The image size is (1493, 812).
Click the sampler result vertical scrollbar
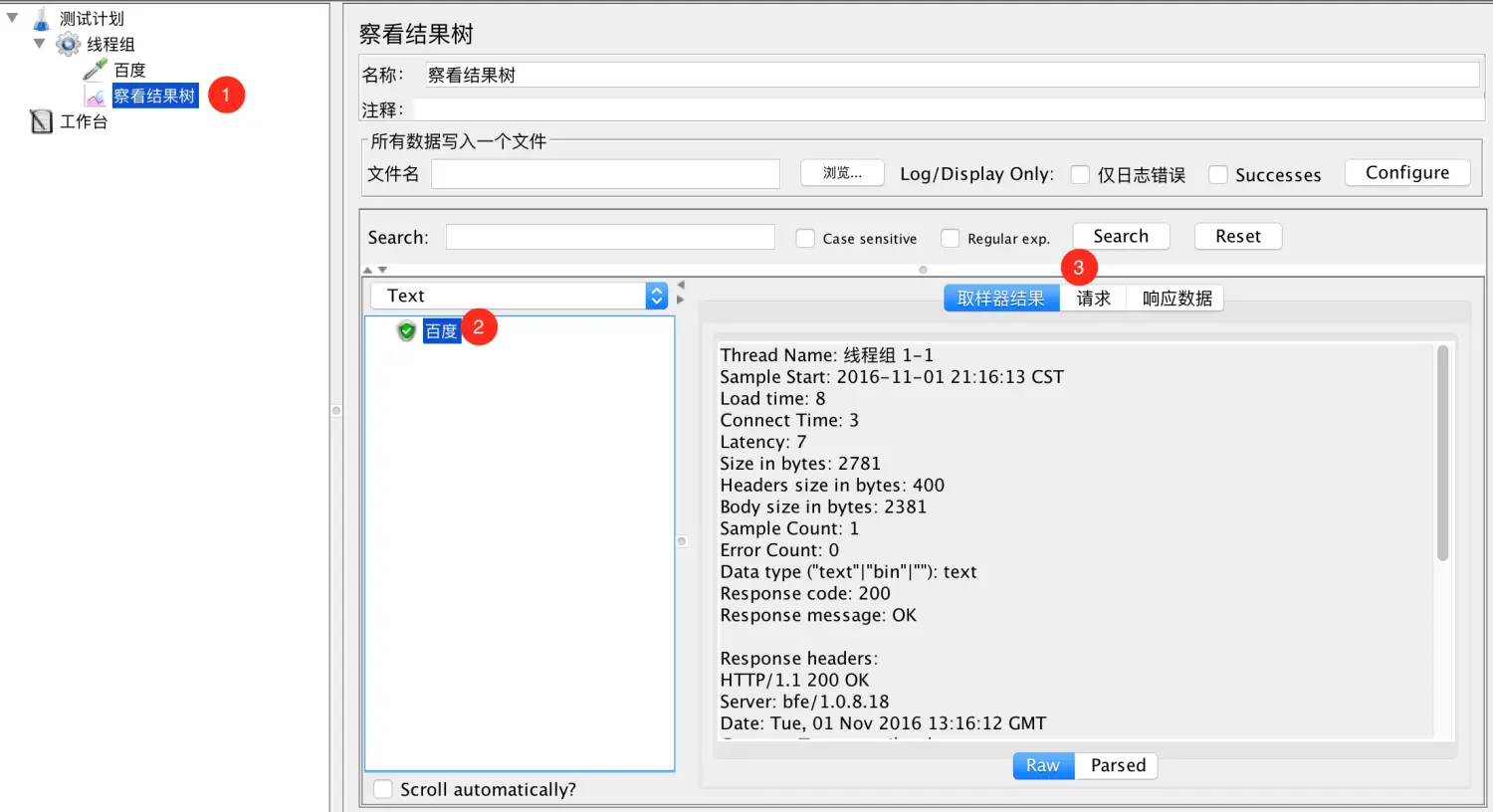coord(1442,453)
